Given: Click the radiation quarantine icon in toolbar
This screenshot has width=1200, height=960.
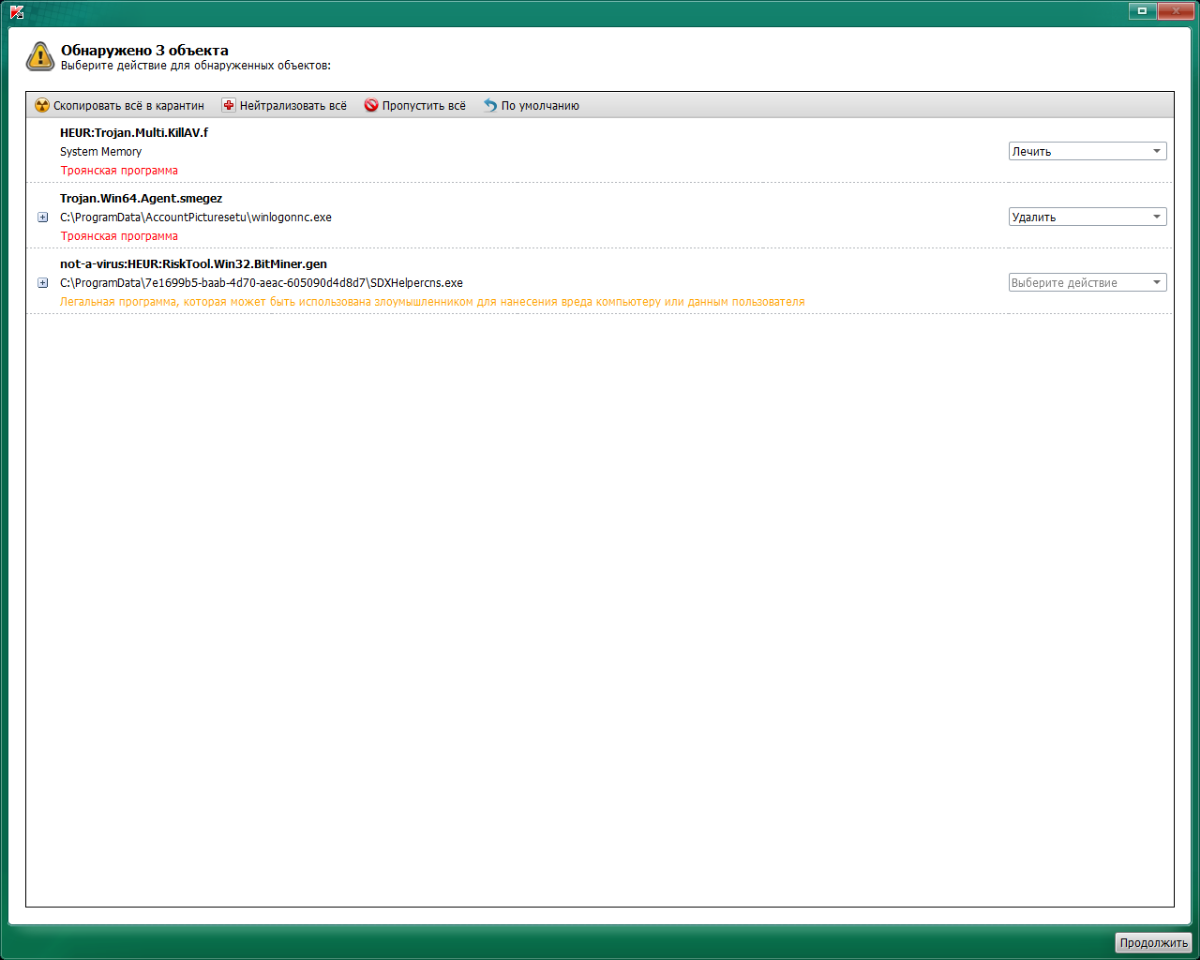Looking at the screenshot, I should click(x=42, y=105).
